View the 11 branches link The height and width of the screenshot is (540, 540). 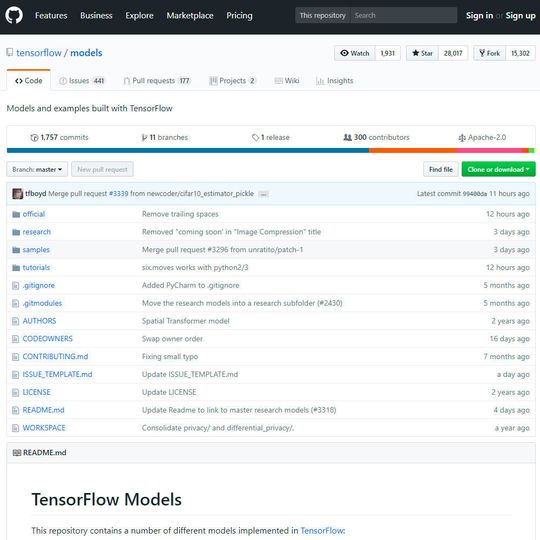tap(165, 137)
